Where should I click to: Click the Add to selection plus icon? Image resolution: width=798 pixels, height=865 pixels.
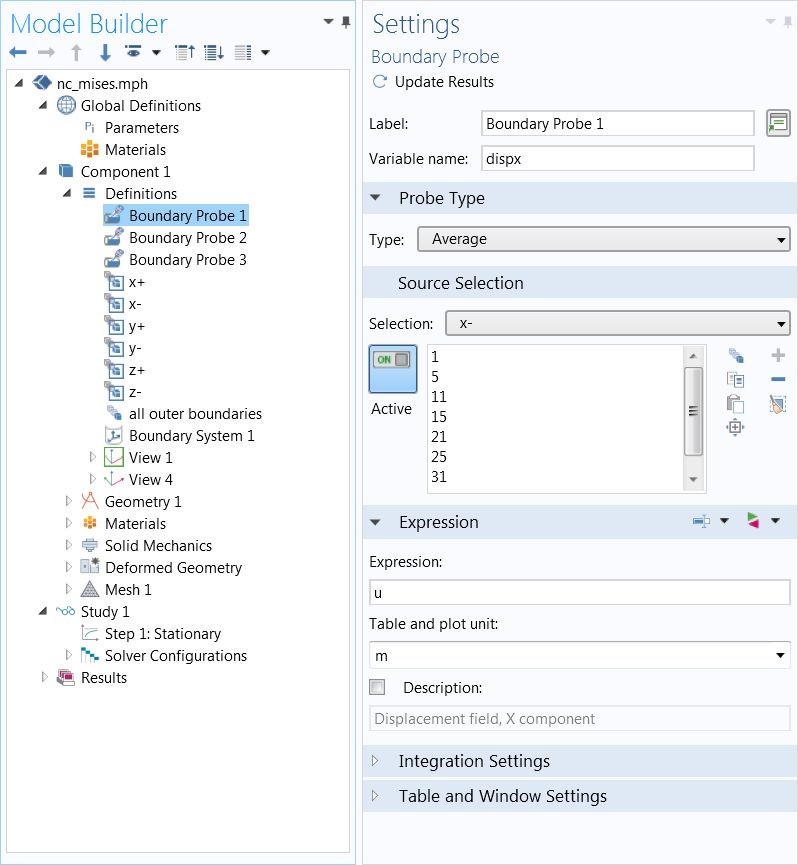coord(778,355)
